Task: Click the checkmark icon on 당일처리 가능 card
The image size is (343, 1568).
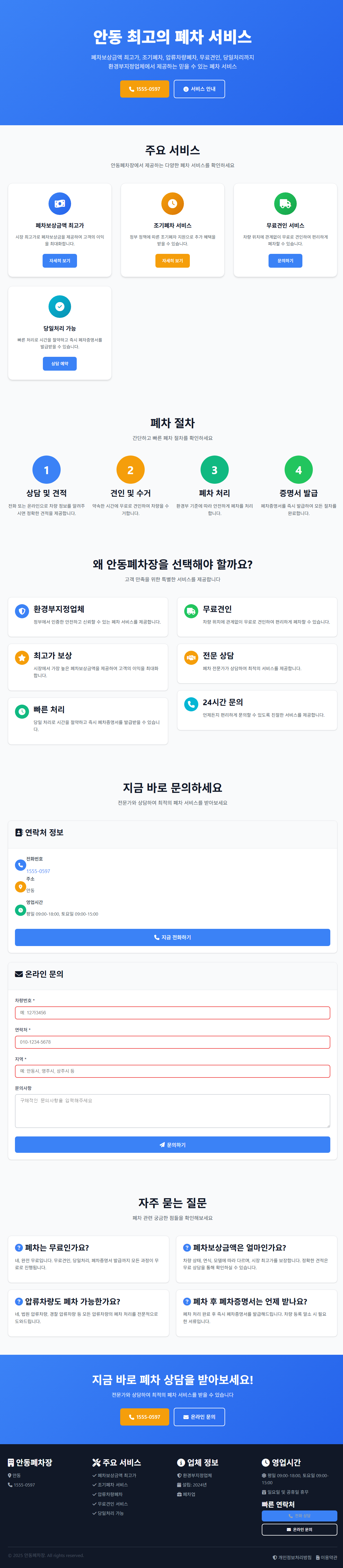Action: [x=60, y=307]
